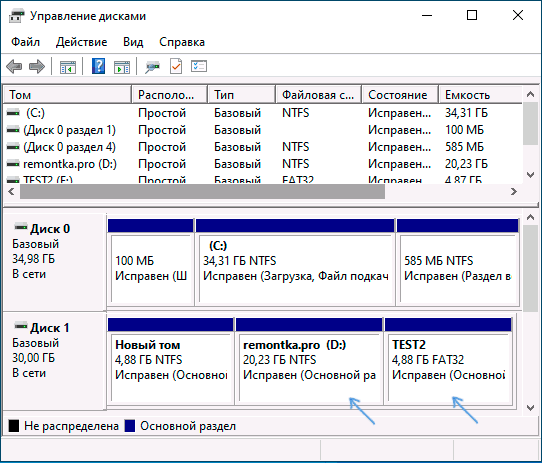Open the Вид menu
542x463 pixels.
coord(133,42)
